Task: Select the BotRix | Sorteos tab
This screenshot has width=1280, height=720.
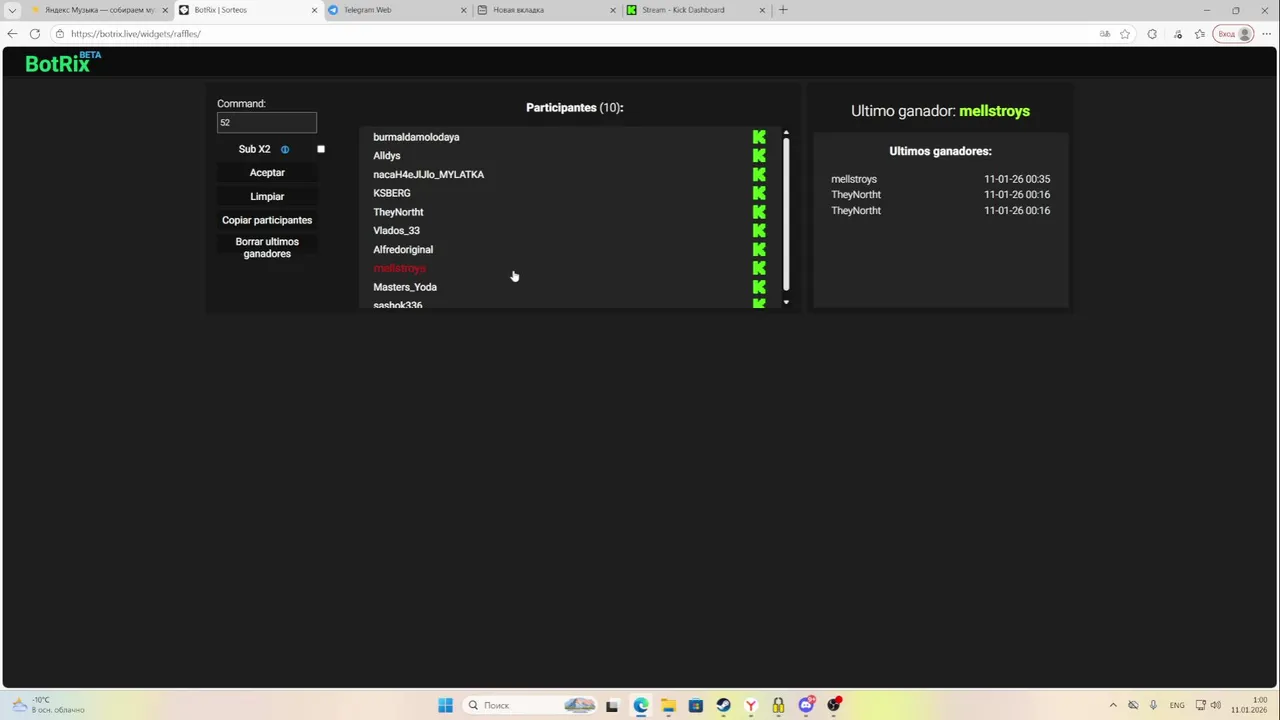Action: [x=248, y=10]
